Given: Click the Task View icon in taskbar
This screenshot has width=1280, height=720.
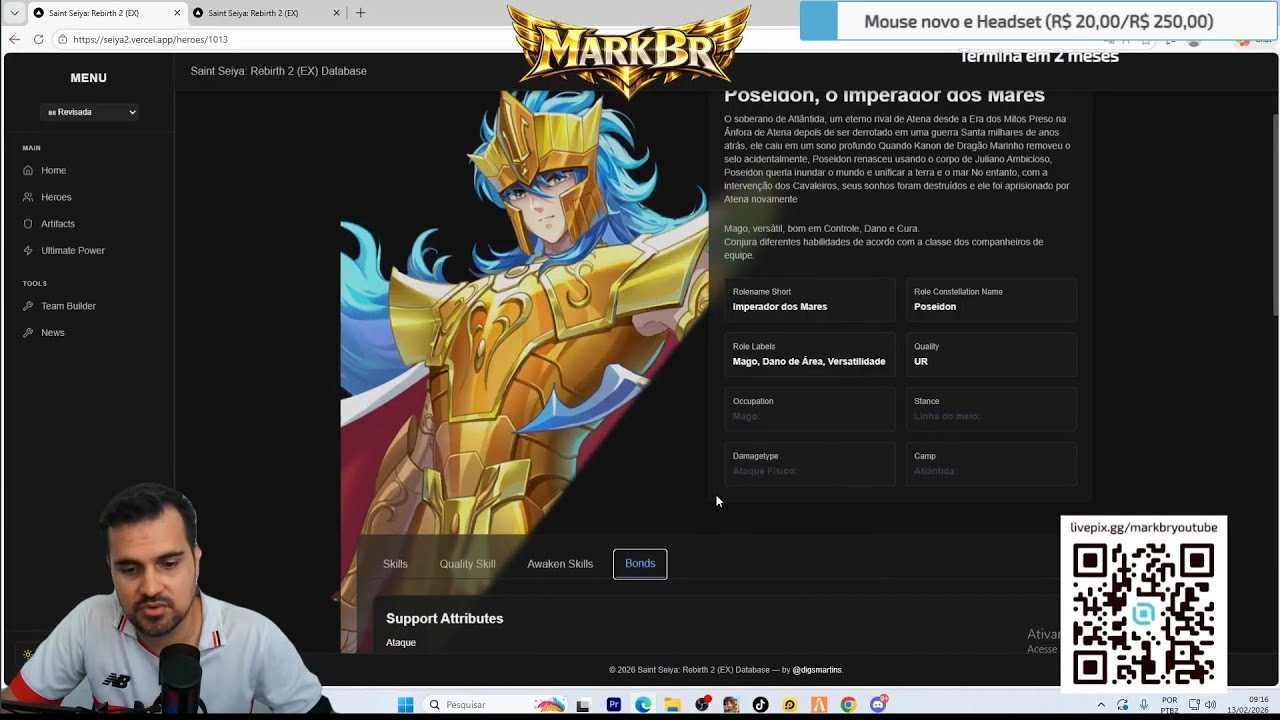Looking at the screenshot, I should 584,705.
